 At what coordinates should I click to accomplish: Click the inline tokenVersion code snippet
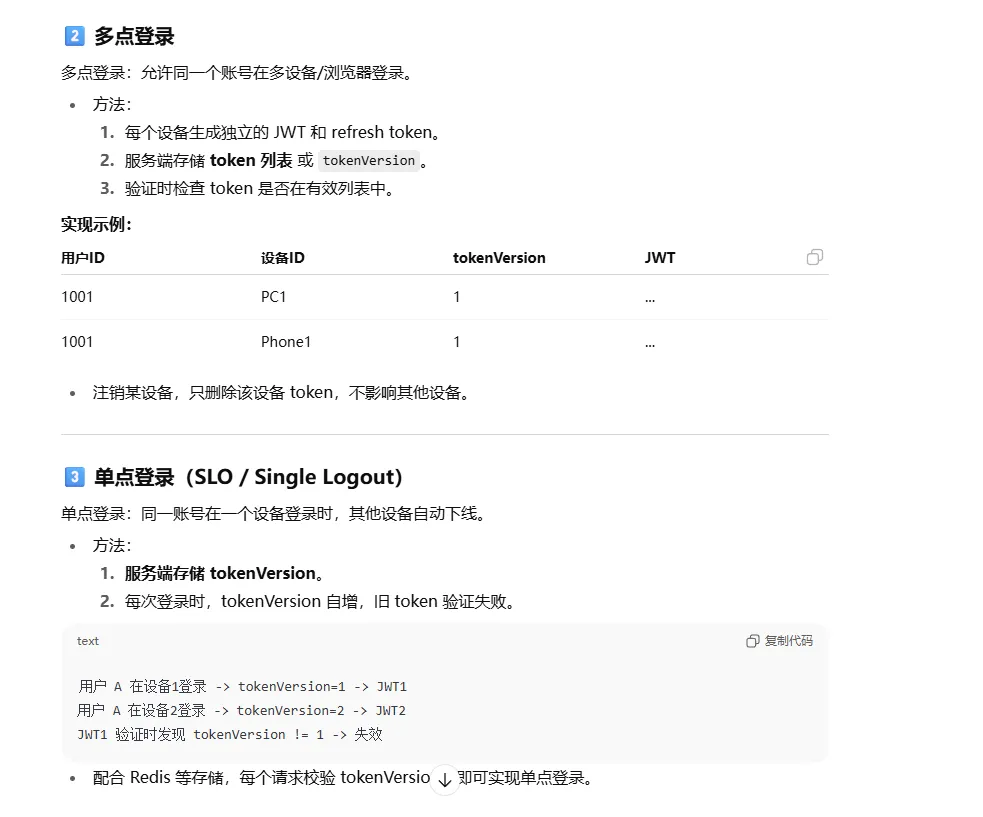[368, 160]
